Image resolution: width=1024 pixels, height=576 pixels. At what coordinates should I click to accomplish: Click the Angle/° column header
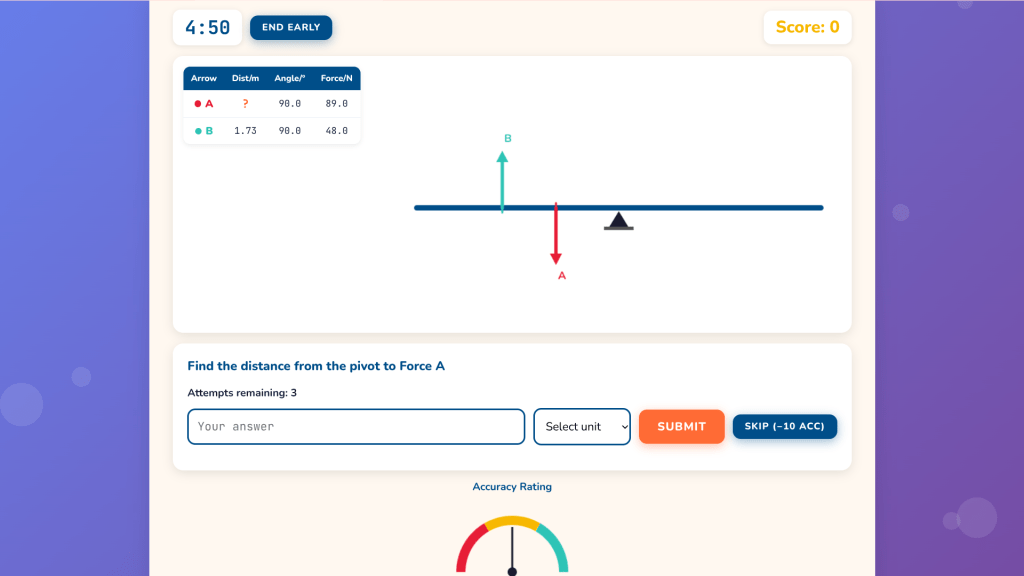click(290, 79)
